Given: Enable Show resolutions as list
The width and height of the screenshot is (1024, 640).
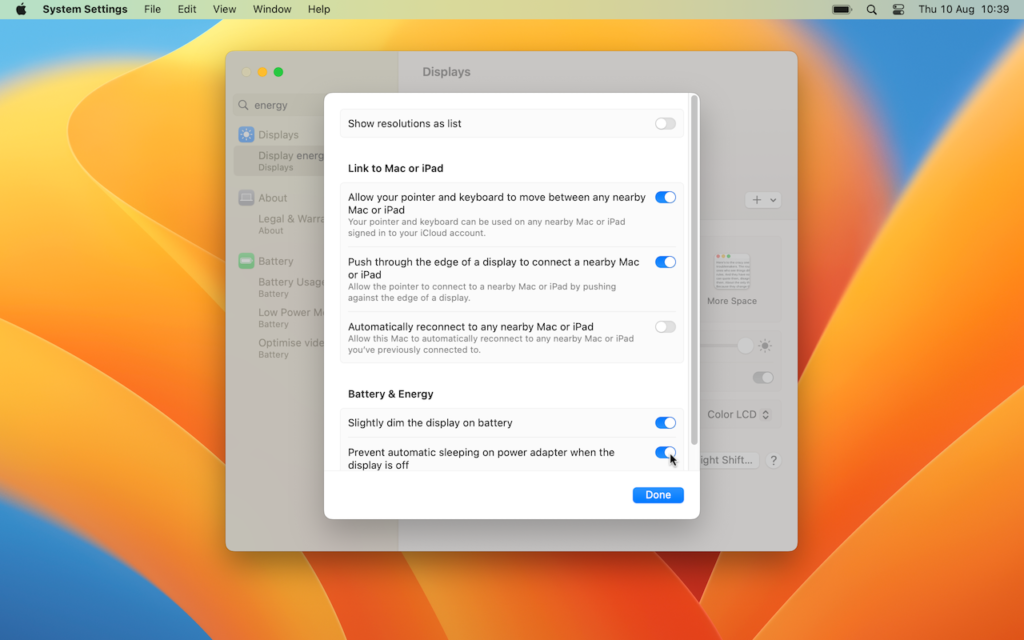Looking at the screenshot, I should (665, 124).
